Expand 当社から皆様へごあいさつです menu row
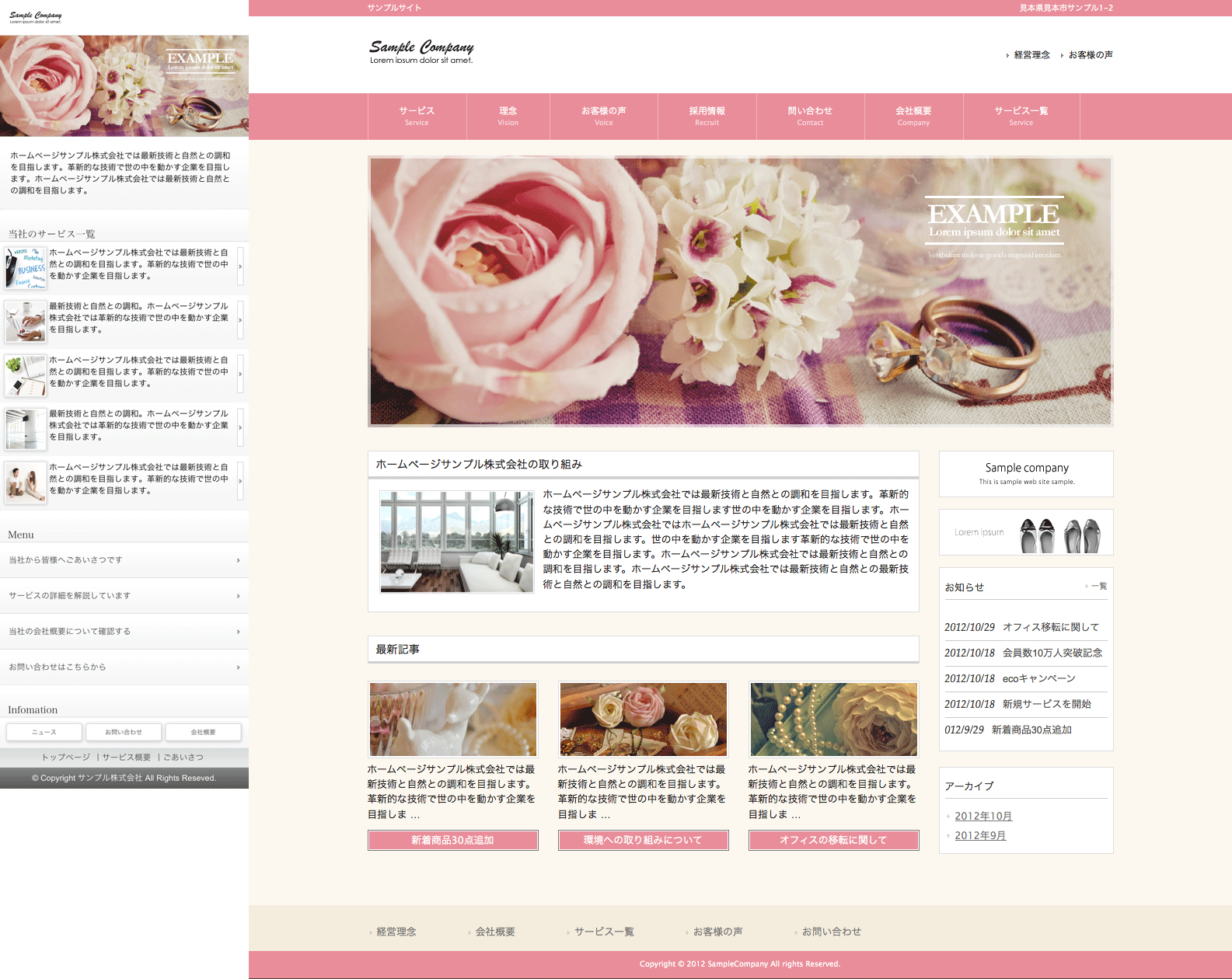Image resolution: width=1232 pixels, height=979 pixels. 124,560
